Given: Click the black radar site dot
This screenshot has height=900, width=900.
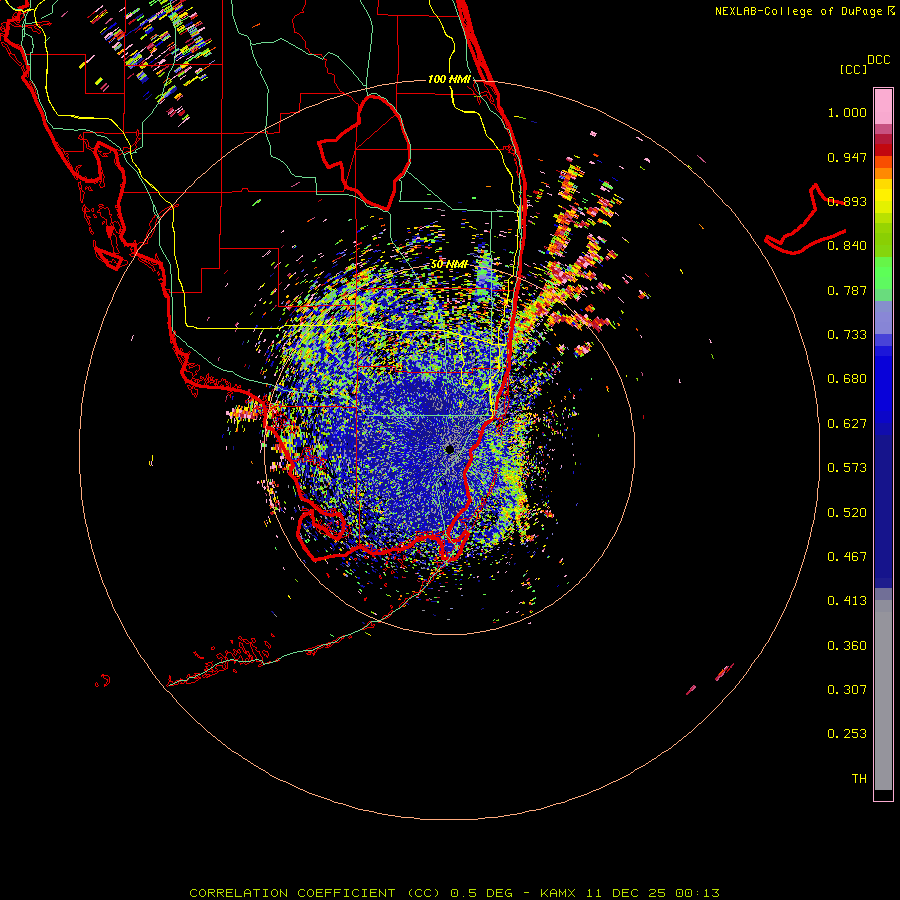Looking at the screenshot, I should pos(450,449).
